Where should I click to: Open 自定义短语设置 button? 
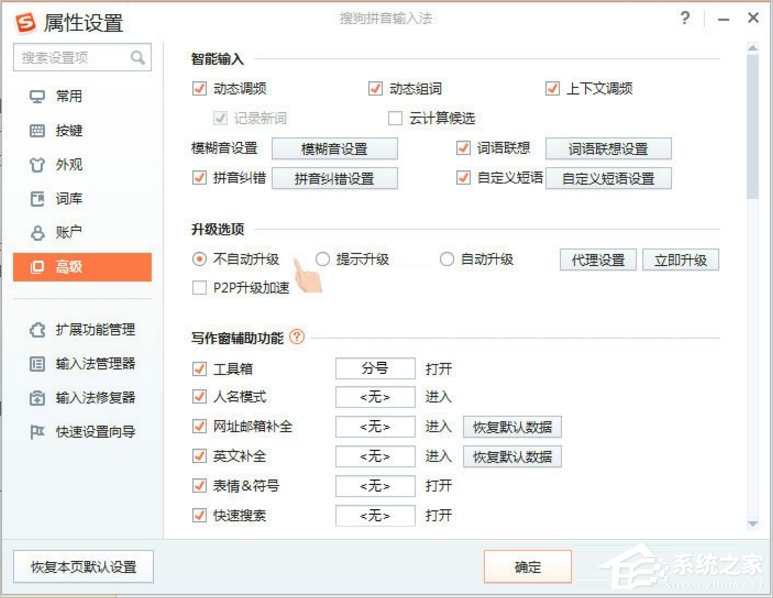point(608,178)
